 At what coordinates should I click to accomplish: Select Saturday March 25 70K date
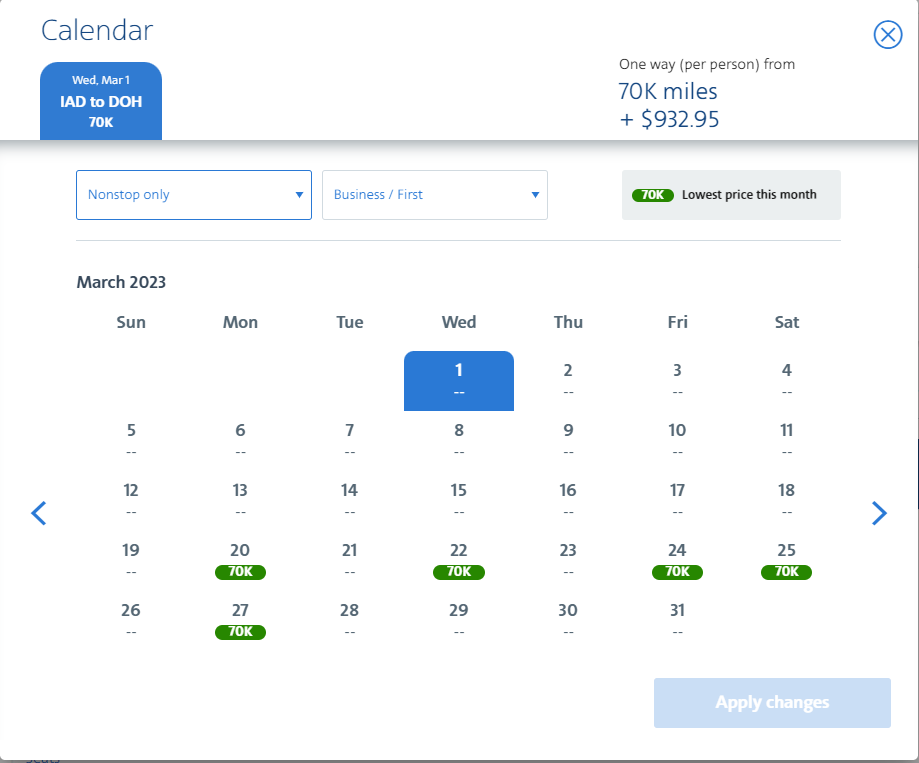pos(786,560)
